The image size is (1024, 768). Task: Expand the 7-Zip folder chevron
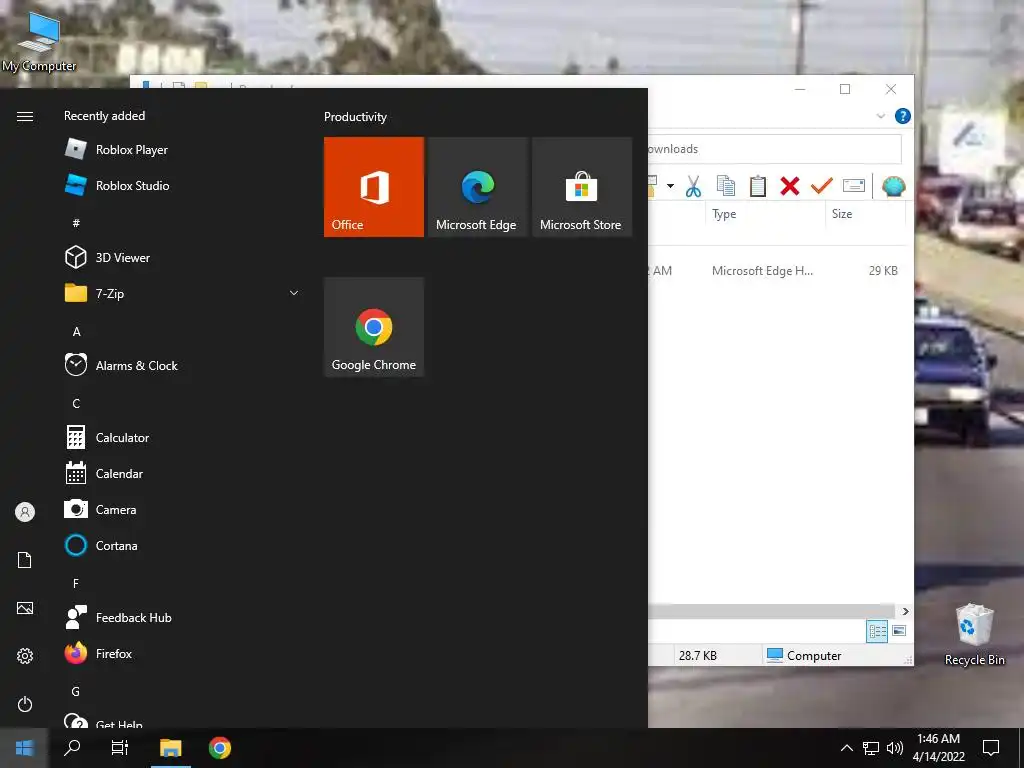pyautogui.click(x=294, y=293)
